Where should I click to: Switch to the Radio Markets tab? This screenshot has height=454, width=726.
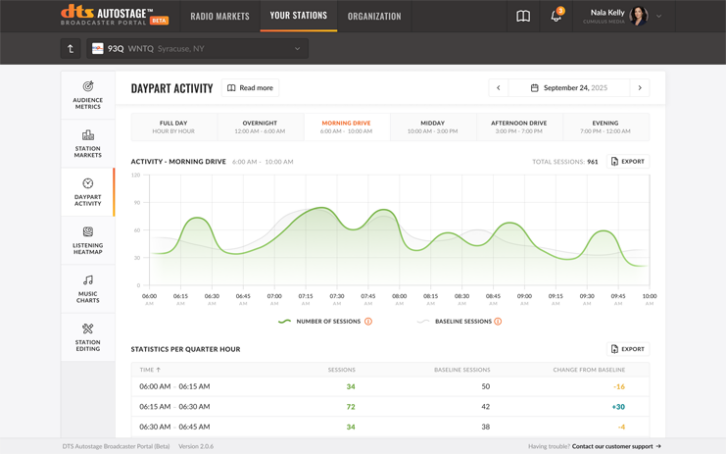point(220,16)
